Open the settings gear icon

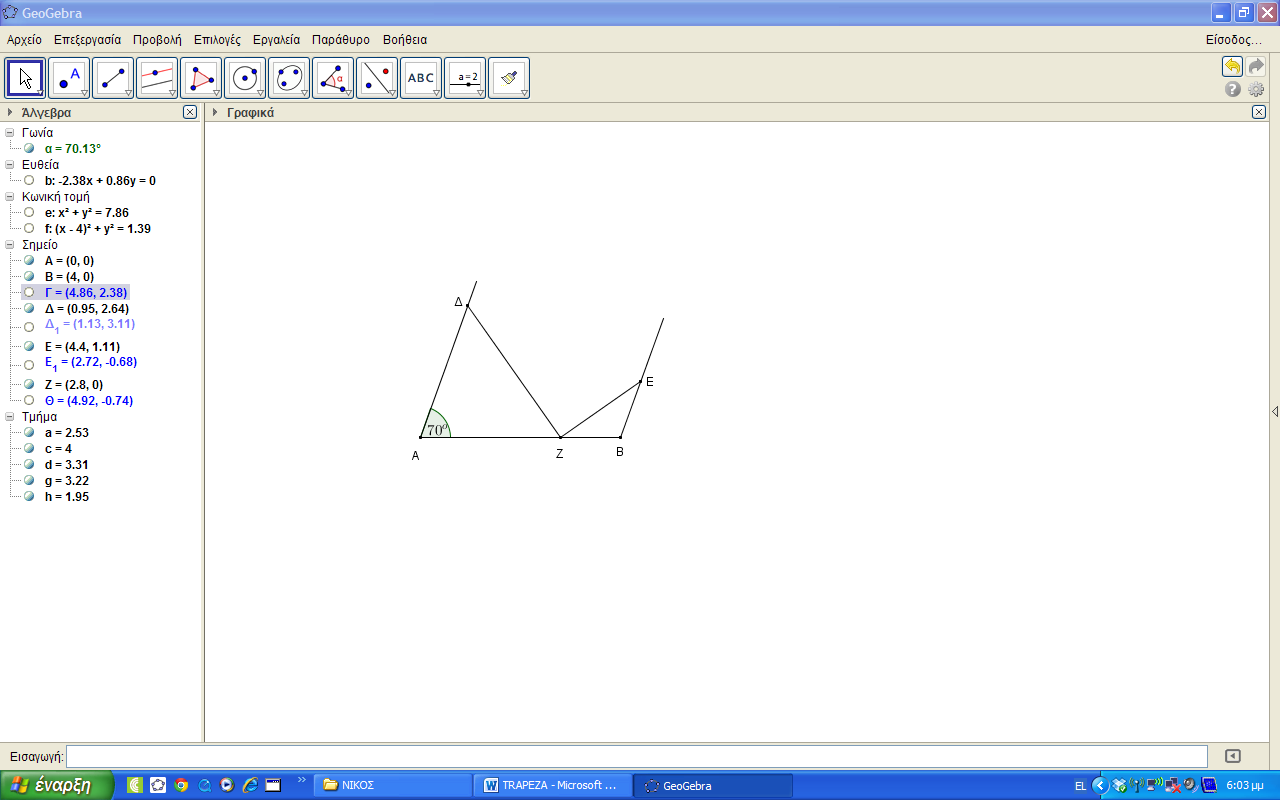coord(1256,89)
